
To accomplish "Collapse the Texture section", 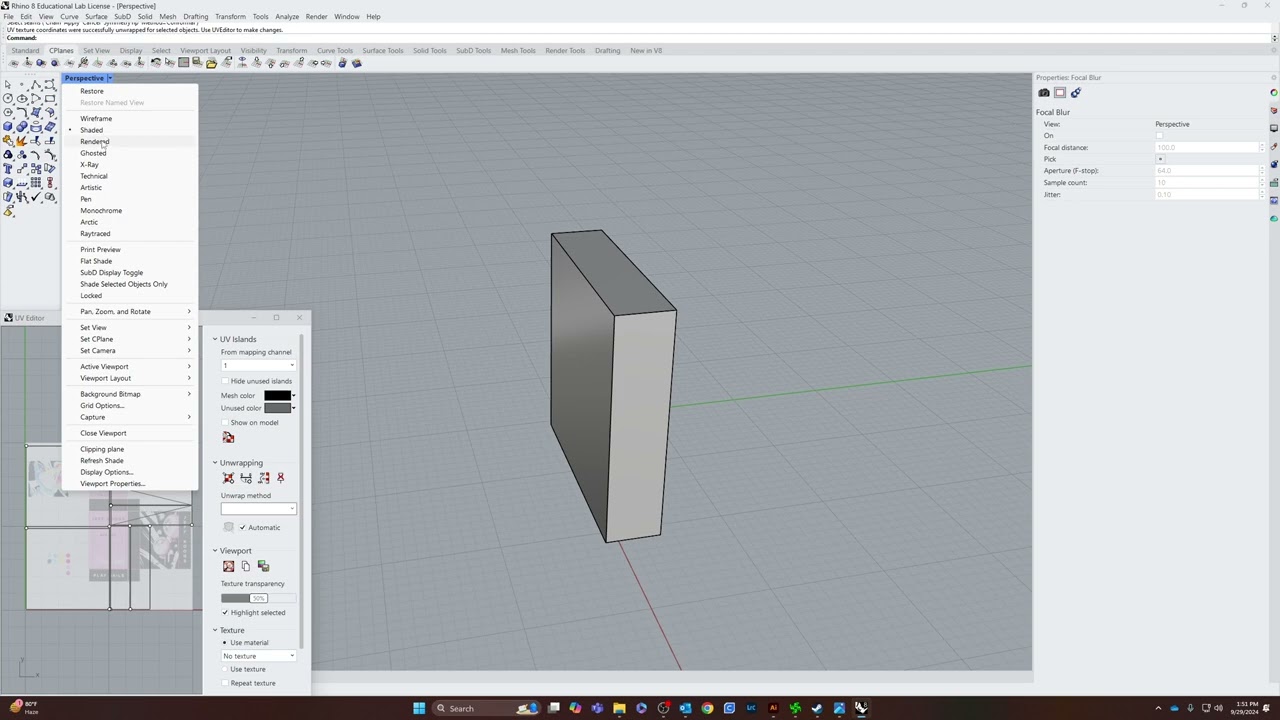I will pyautogui.click(x=214, y=631).
